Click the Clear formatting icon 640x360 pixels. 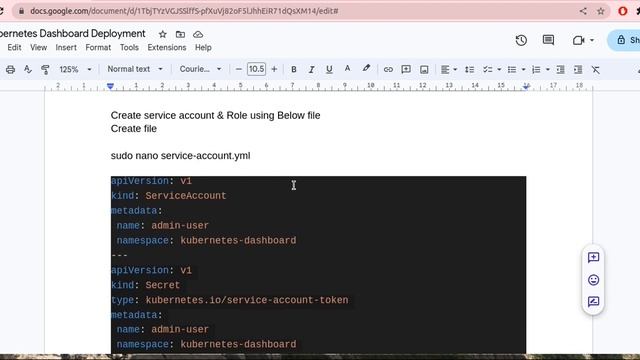click(596, 69)
